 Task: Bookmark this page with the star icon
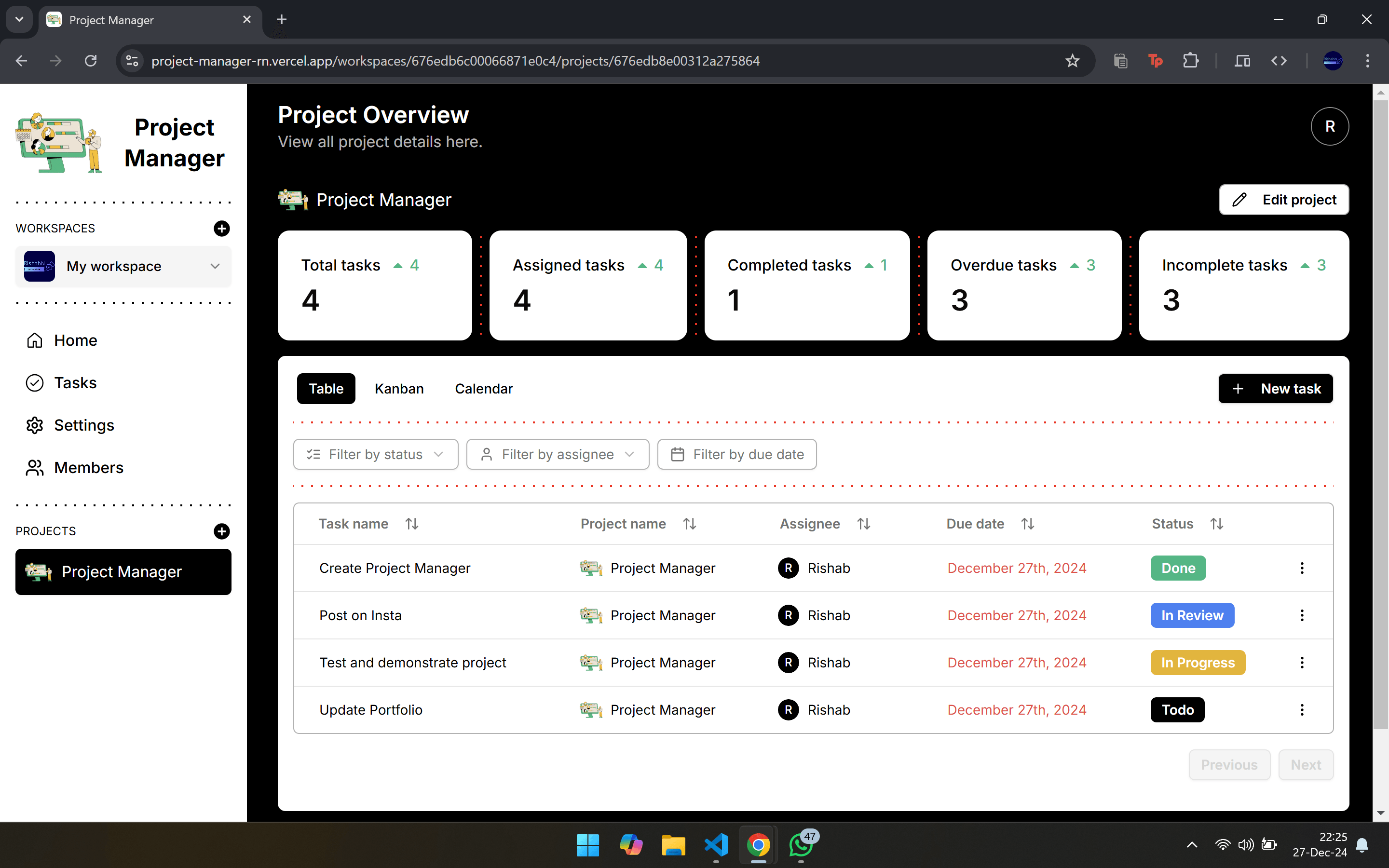coord(1072,61)
